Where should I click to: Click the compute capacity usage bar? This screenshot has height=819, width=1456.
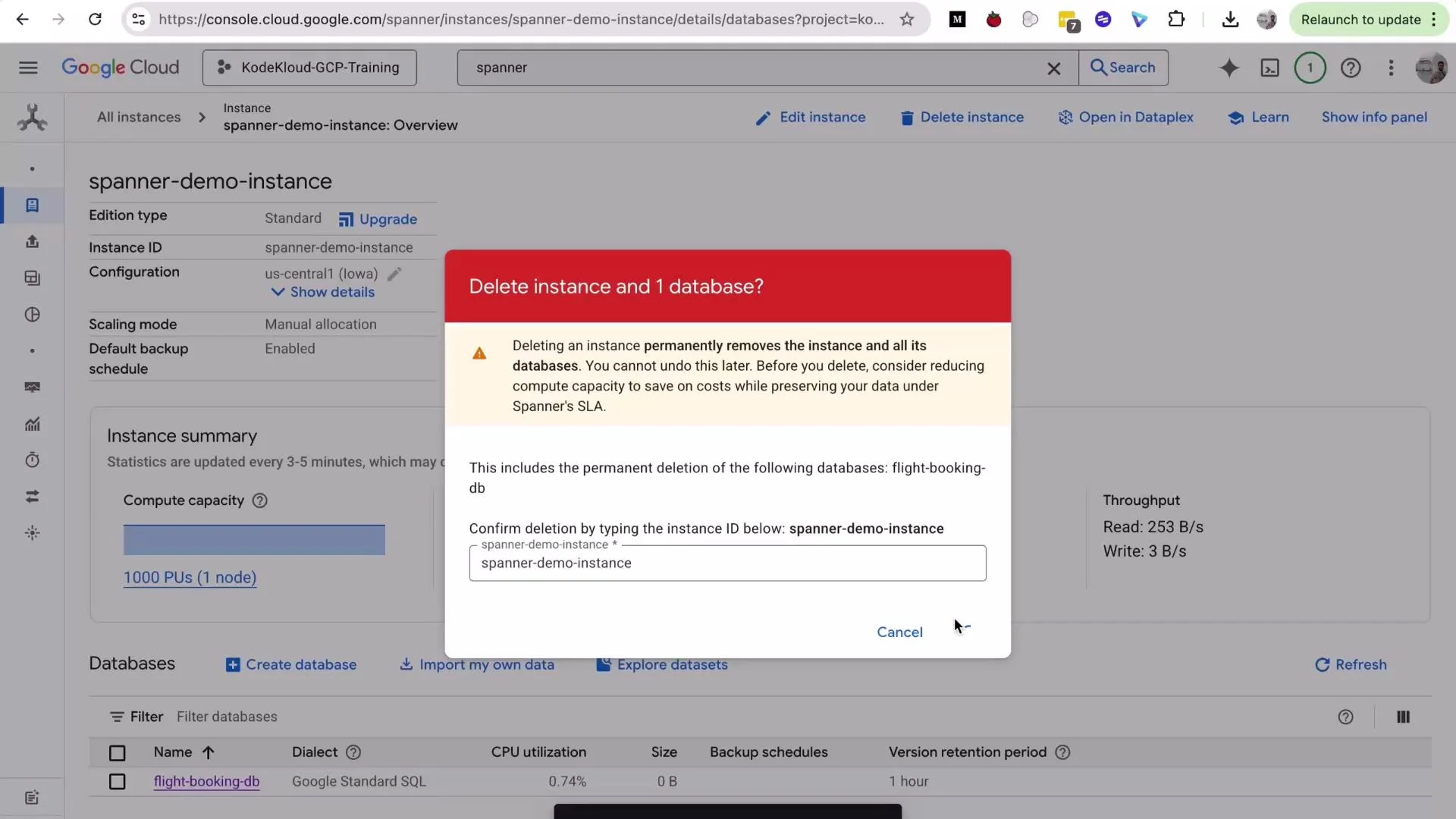[254, 539]
